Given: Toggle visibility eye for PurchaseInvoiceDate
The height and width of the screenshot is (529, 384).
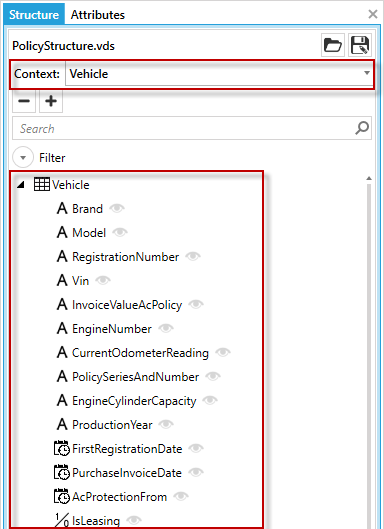Looking at the screenshot, I should tap(196, 472).
